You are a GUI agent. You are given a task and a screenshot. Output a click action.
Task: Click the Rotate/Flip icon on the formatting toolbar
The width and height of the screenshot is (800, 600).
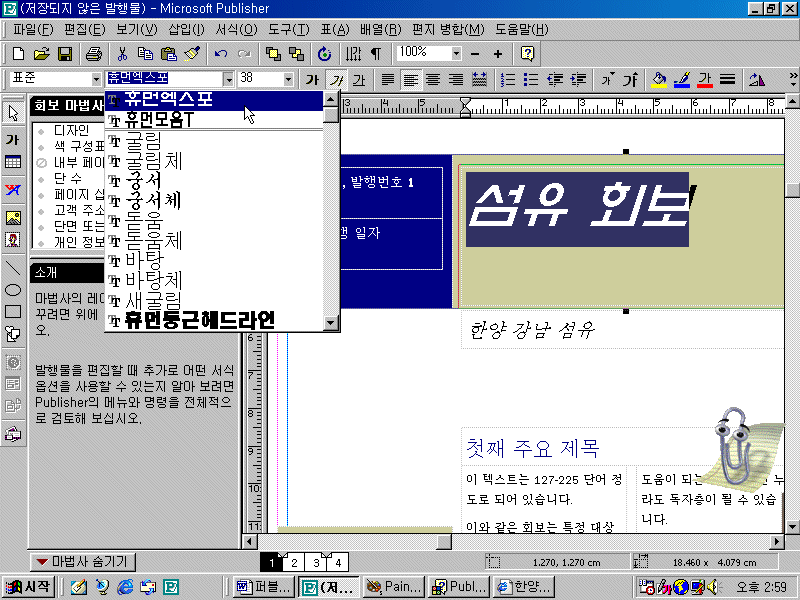tap(757, 80)
